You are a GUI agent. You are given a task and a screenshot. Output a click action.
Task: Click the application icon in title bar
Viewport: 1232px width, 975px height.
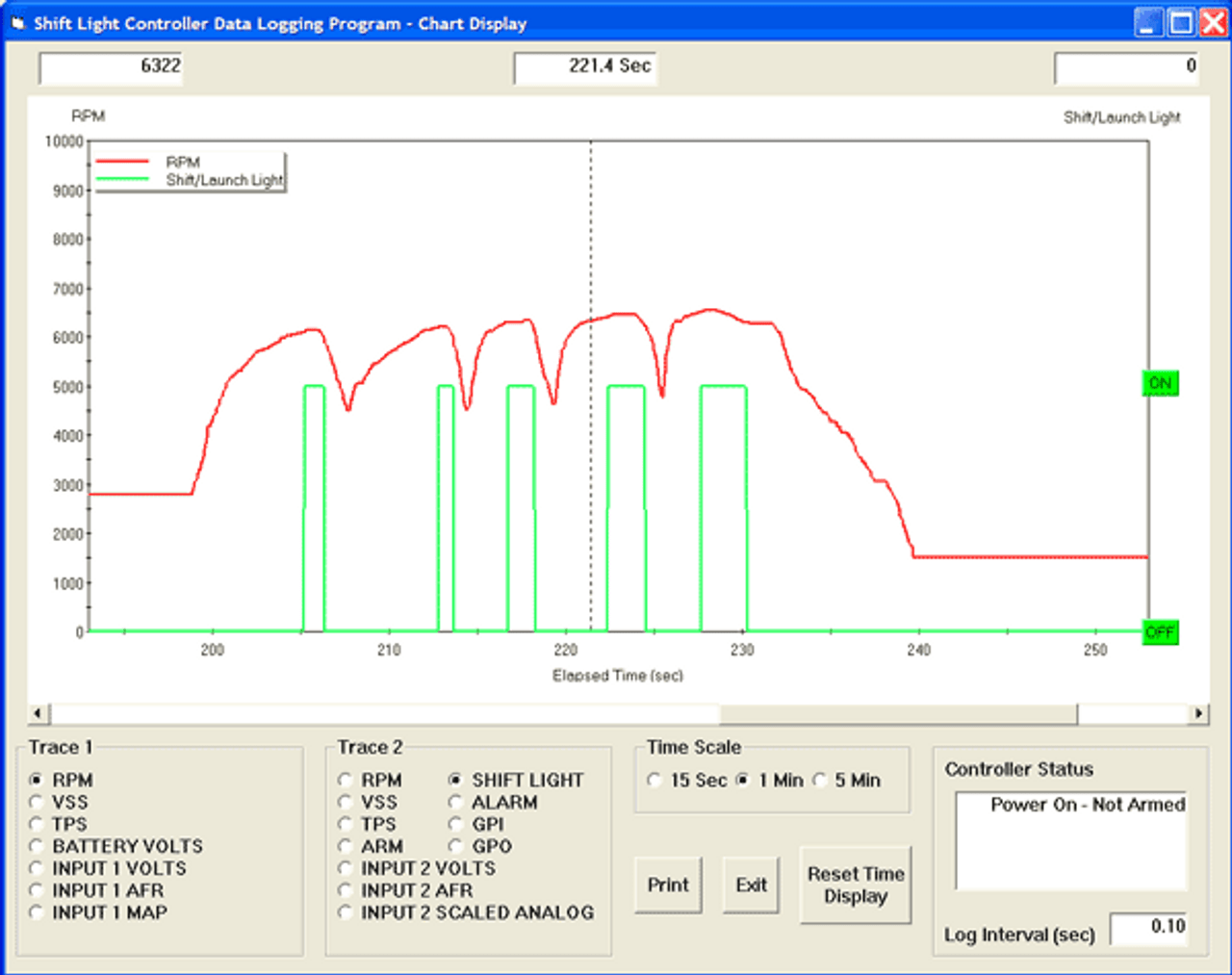pyautogui.click(x=17, y=23)
